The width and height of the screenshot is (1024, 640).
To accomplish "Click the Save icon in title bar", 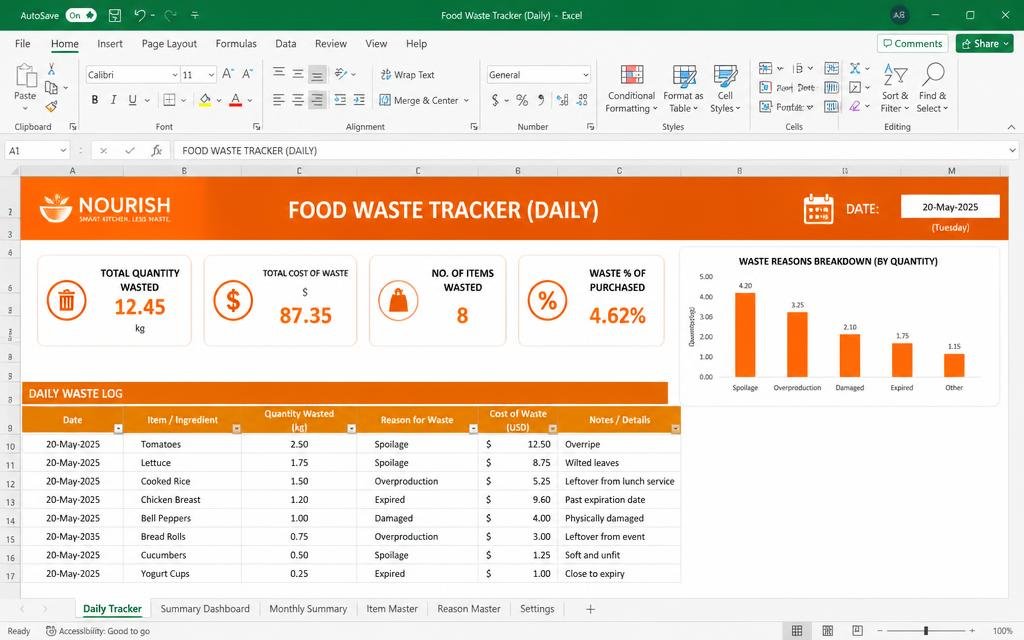I will pos(114,15).
